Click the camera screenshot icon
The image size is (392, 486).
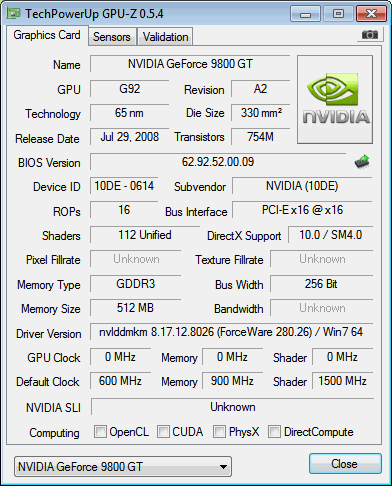click(369, 34)
